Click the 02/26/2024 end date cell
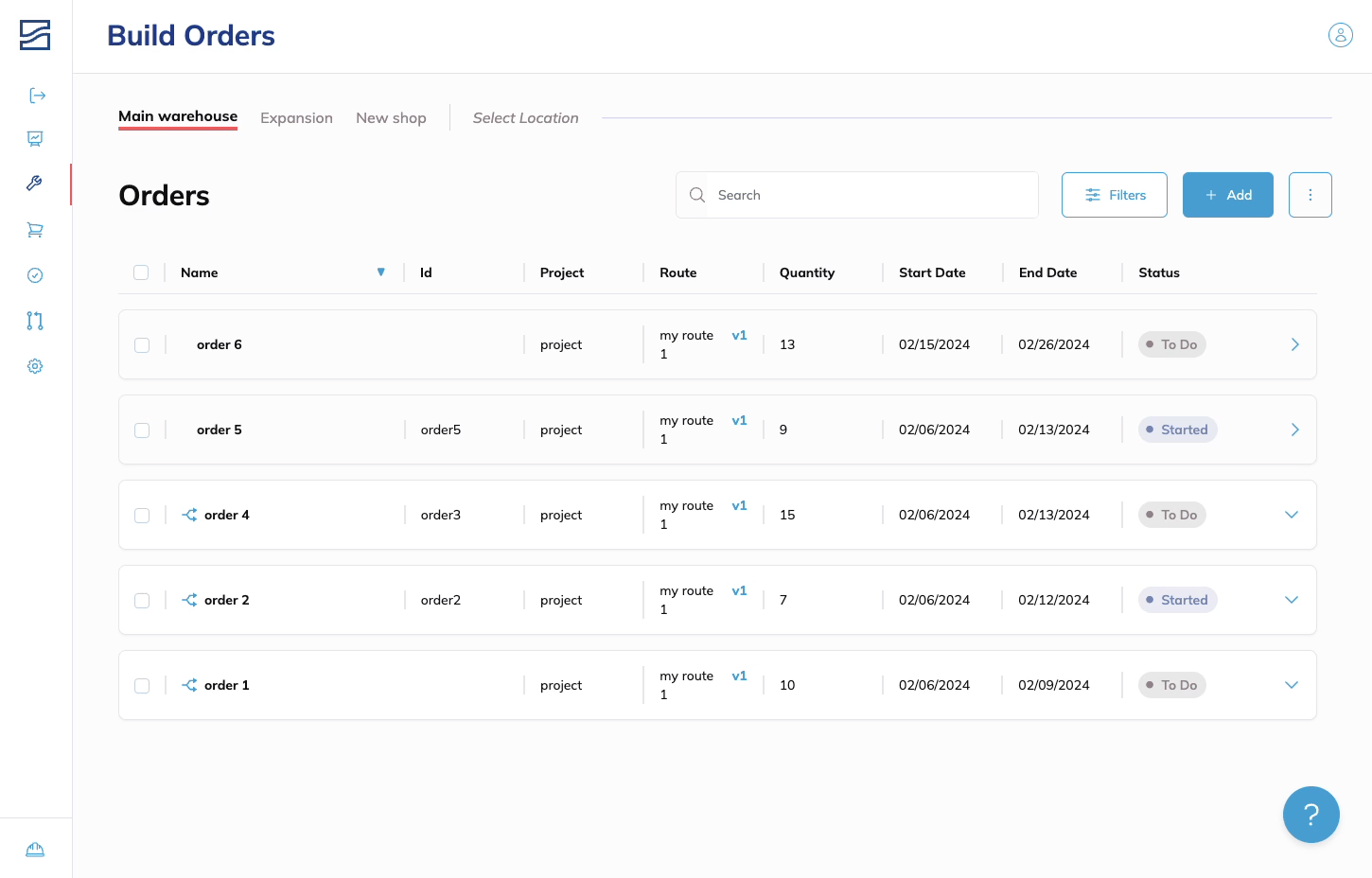The image size is (1372, 878). click(1054, 344)
